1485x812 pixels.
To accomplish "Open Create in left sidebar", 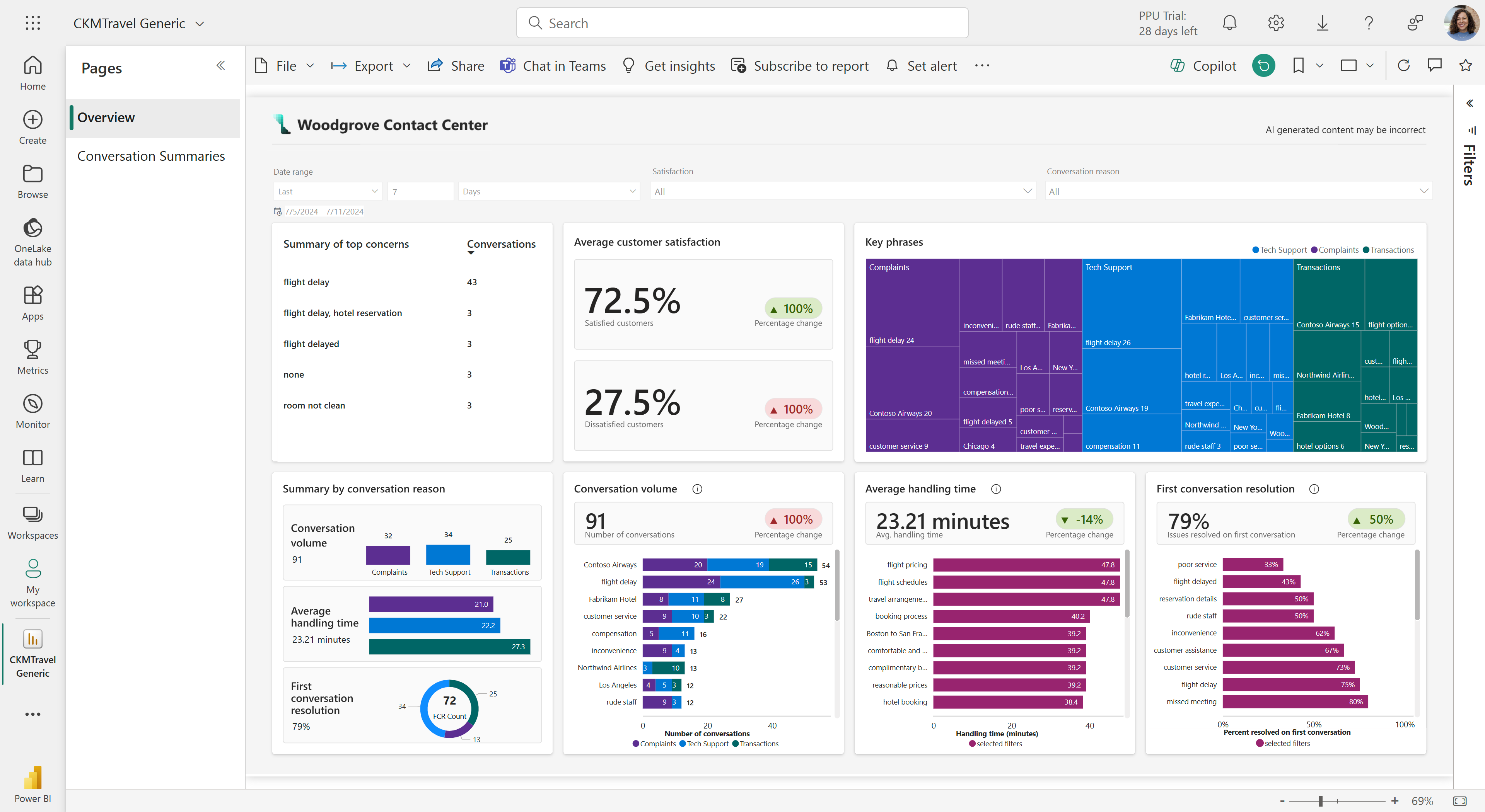I will [33, 128].
